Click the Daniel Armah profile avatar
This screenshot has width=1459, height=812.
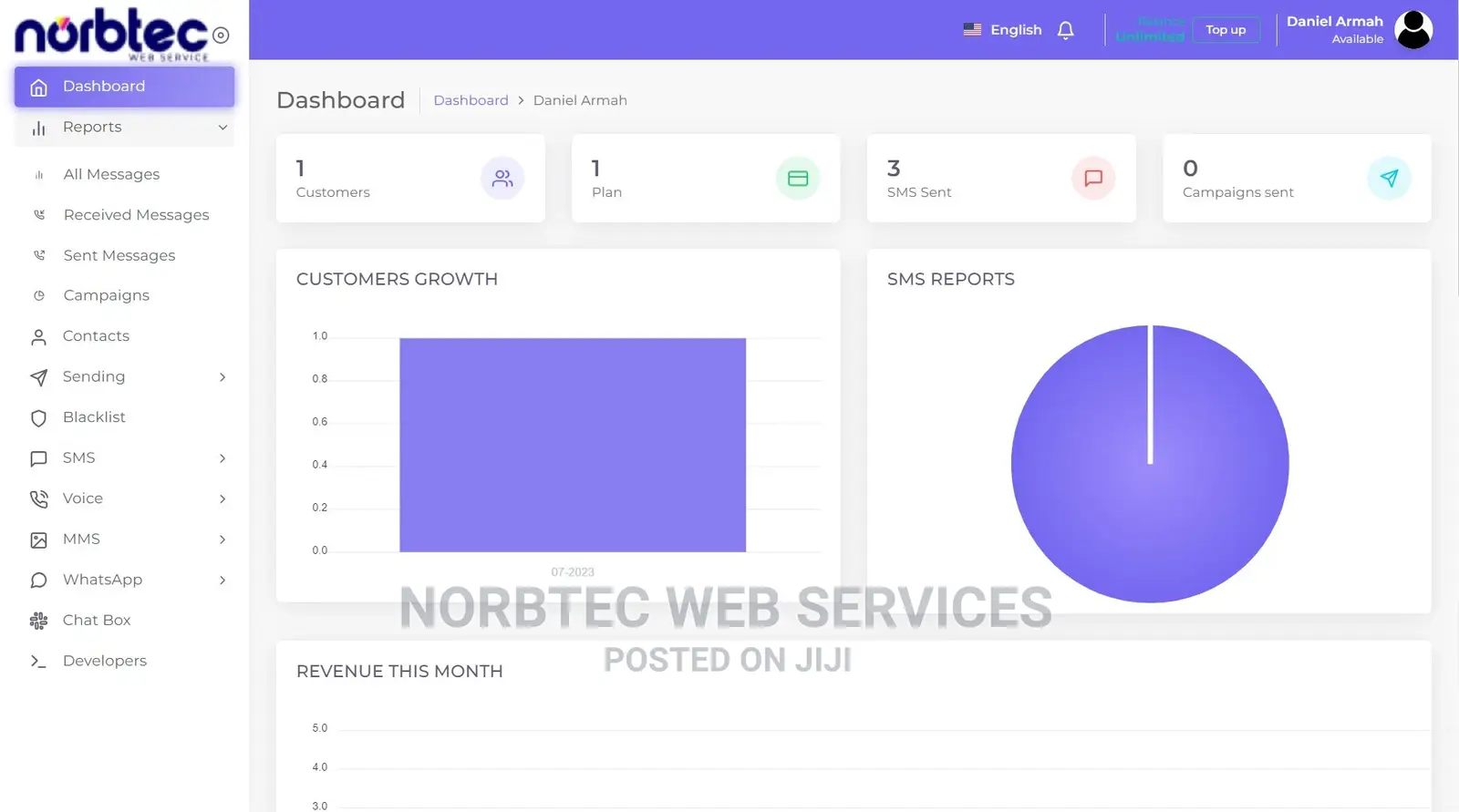pos(1413,30)
